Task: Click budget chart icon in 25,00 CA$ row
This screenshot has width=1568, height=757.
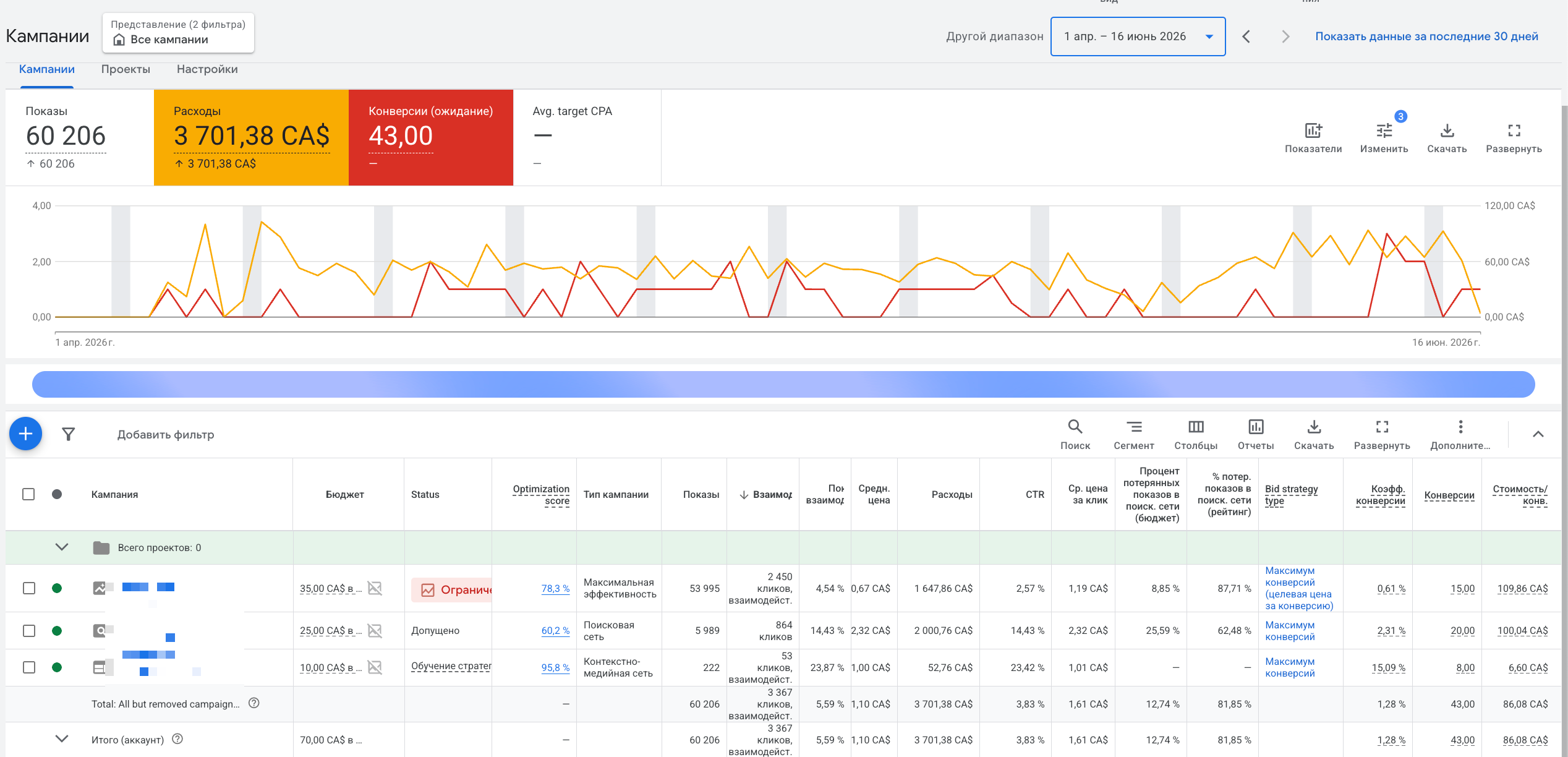Action: (375, 631)
